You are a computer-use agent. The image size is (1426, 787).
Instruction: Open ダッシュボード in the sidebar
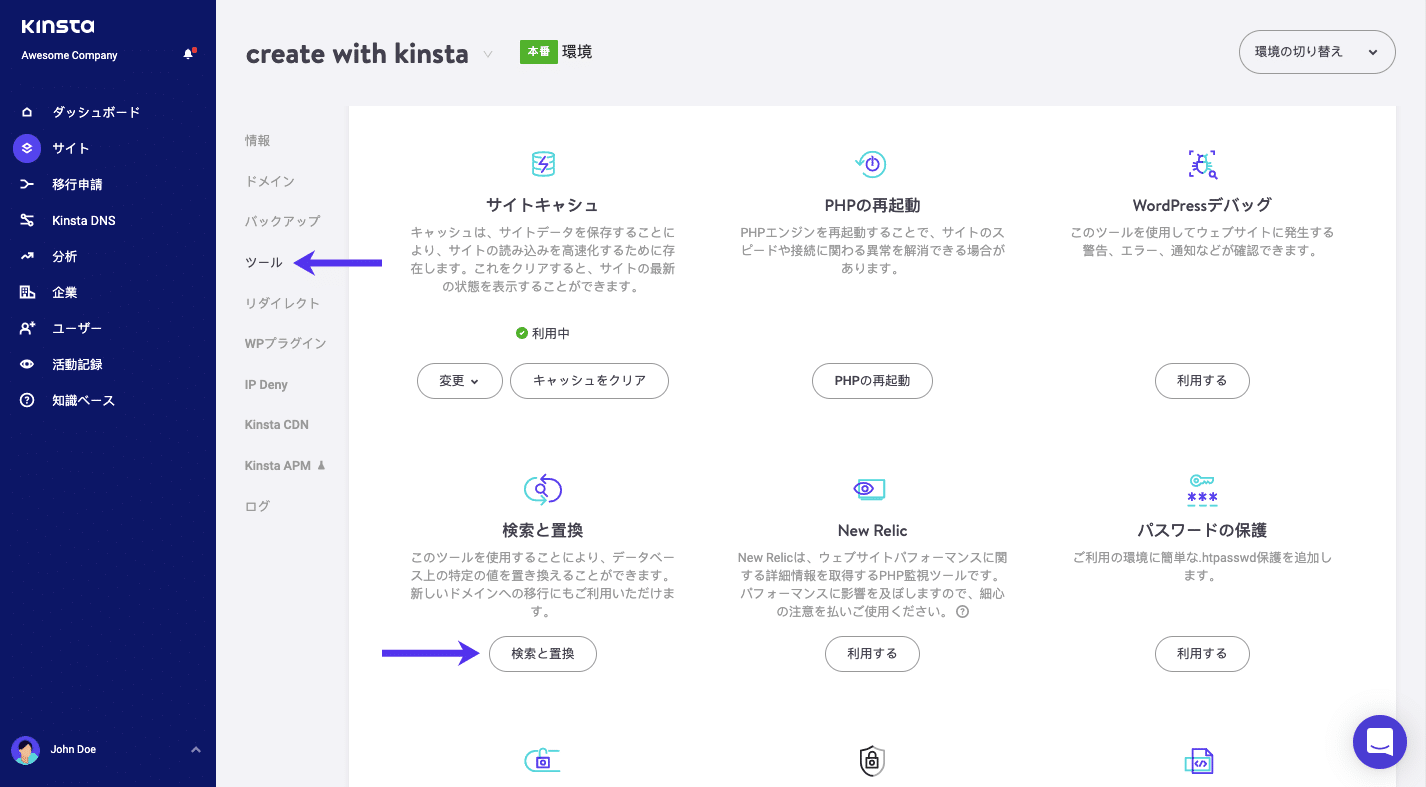(x=96, y=112)
